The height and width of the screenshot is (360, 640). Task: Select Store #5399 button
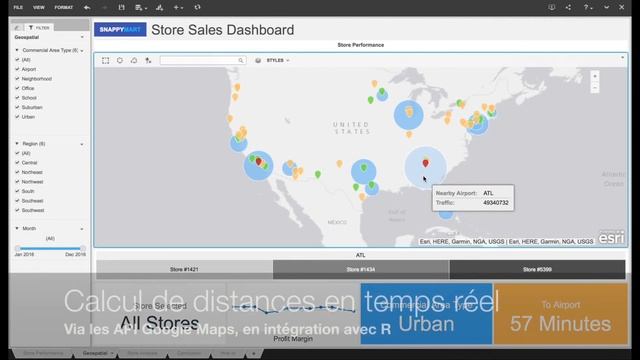tap(537, 269)
